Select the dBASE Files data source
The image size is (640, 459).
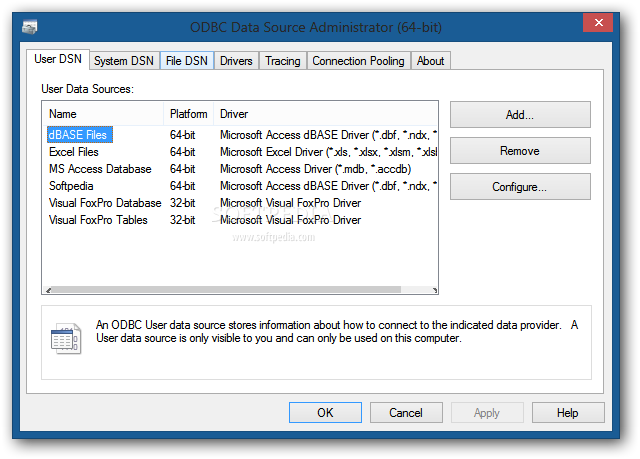point(78,135)
